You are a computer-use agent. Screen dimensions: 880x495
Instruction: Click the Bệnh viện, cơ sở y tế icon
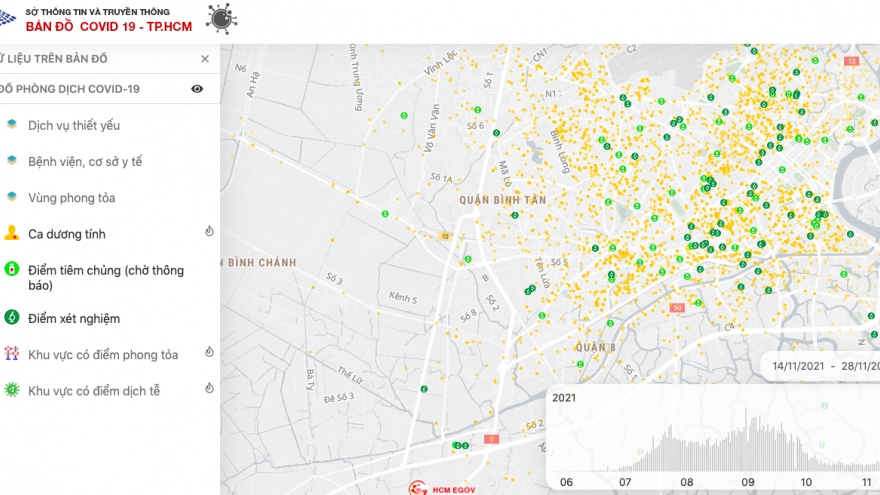point(11,161)
